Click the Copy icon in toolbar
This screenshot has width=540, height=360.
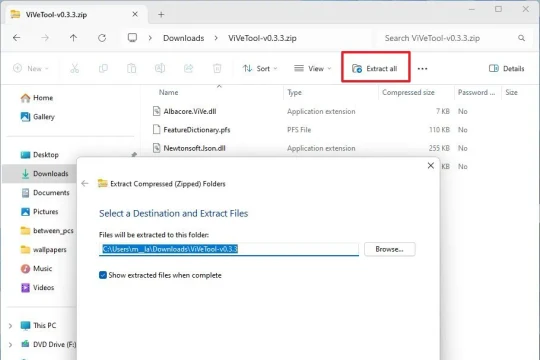click(x=103, y=68)
